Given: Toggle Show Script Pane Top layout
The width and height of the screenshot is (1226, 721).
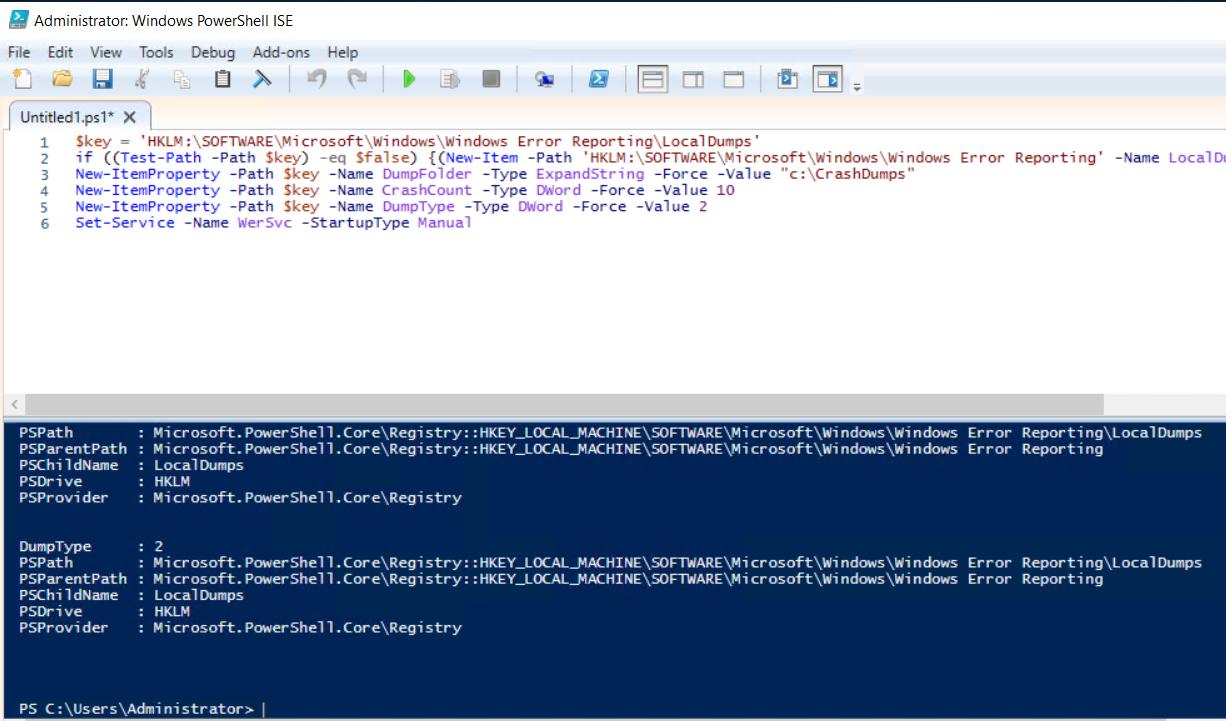Looking at the screenshot, I should coord(652,78).
